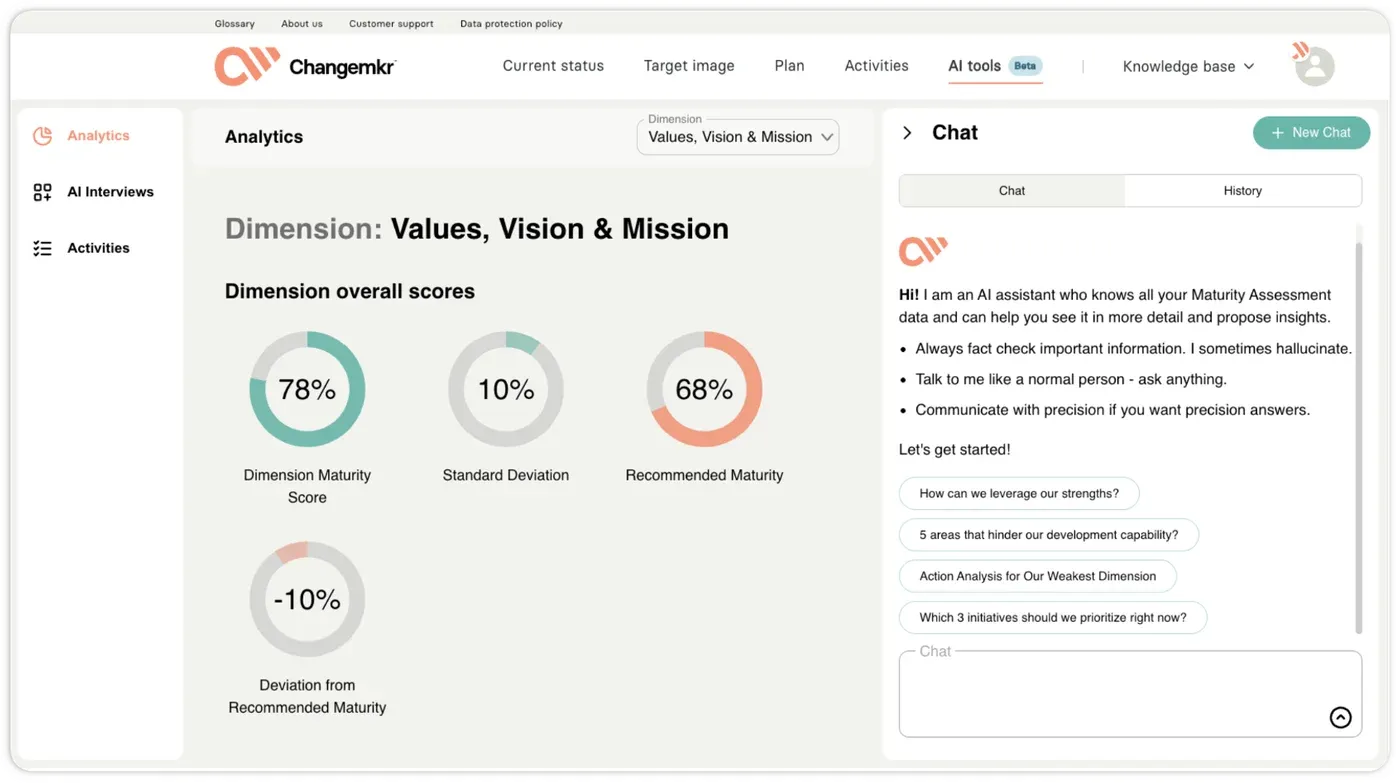Switch to the History tab
Image resolution: width=1400 pixels, height=783 pixels.
(1243, 191)
